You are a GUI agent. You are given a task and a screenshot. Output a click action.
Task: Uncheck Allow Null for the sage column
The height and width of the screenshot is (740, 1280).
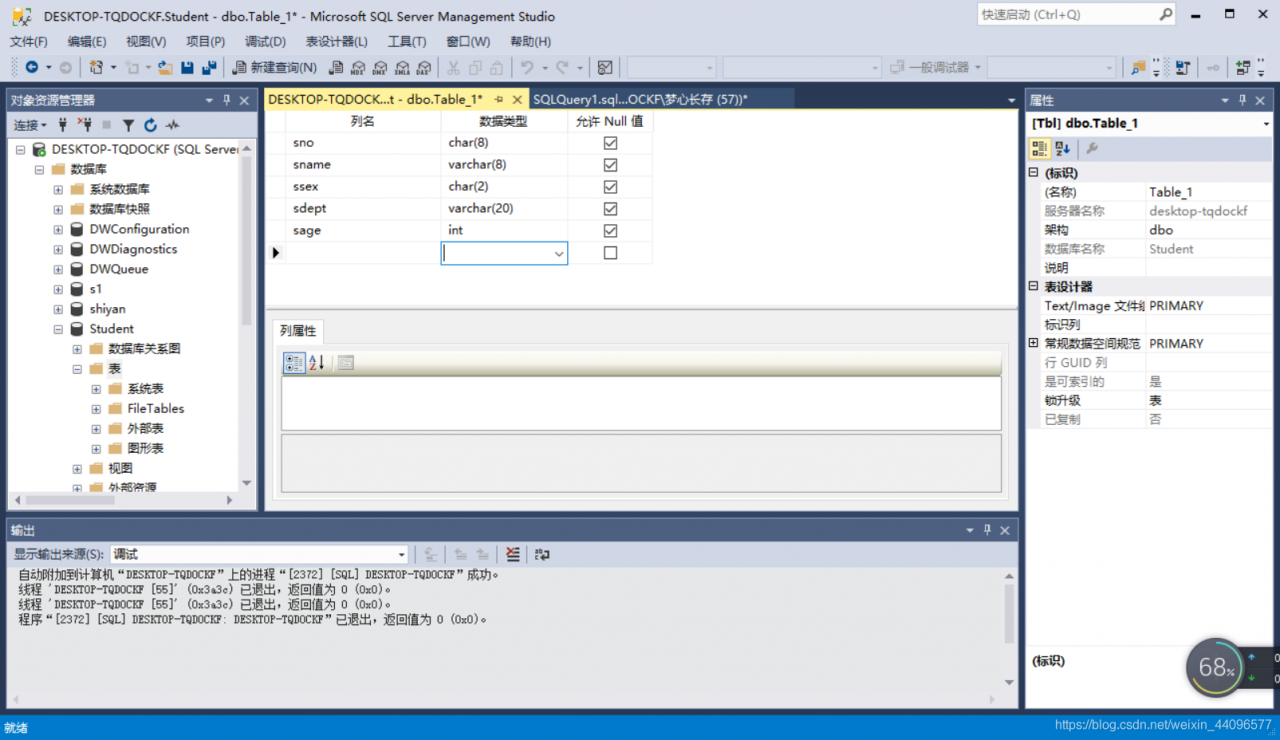(x=610, y=231)
